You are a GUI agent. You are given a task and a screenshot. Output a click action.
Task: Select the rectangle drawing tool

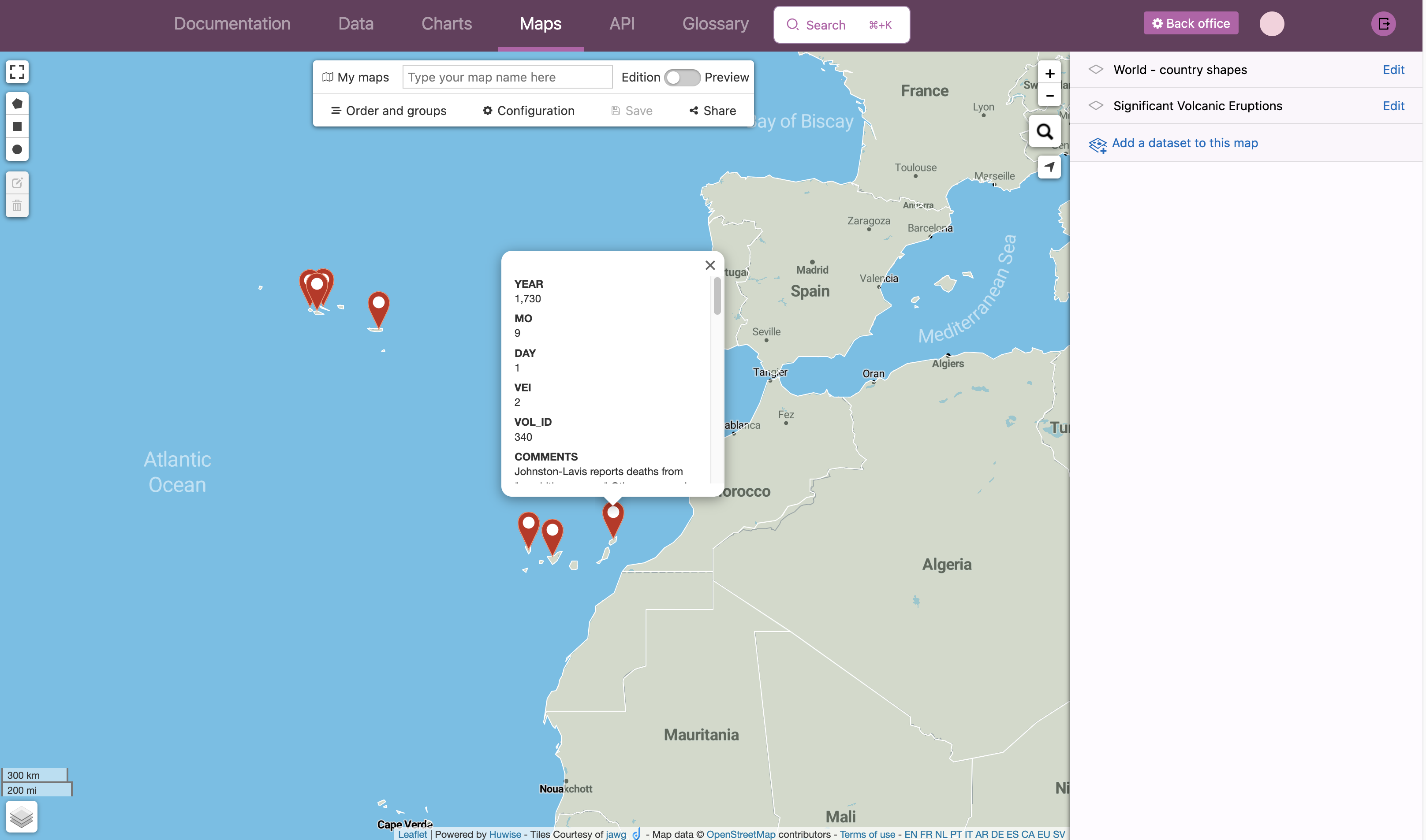coord(17,127)
